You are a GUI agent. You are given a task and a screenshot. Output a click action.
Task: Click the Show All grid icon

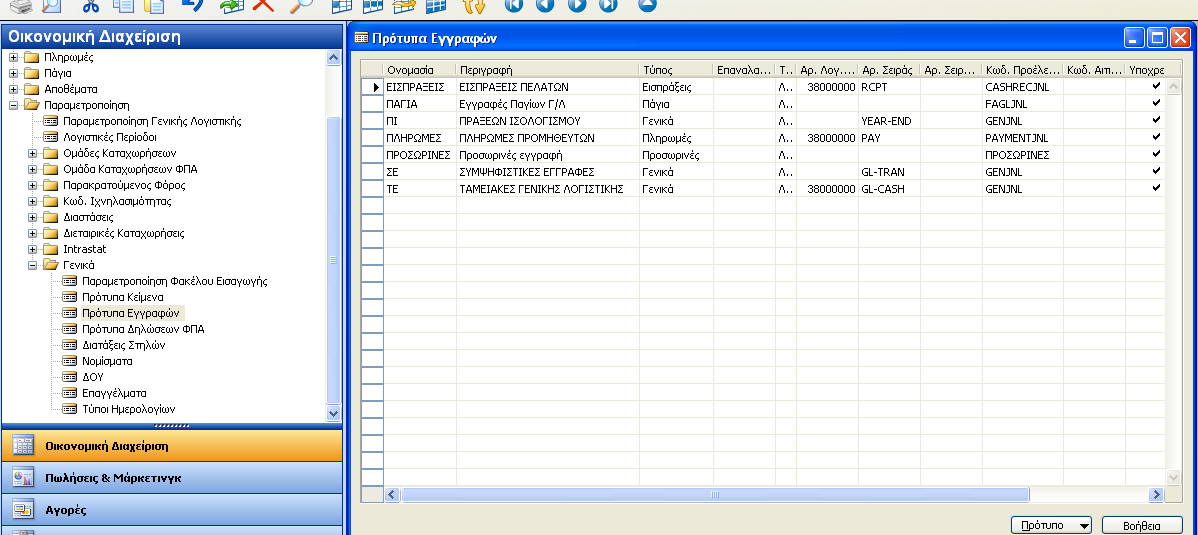click(x=435, y=6)
